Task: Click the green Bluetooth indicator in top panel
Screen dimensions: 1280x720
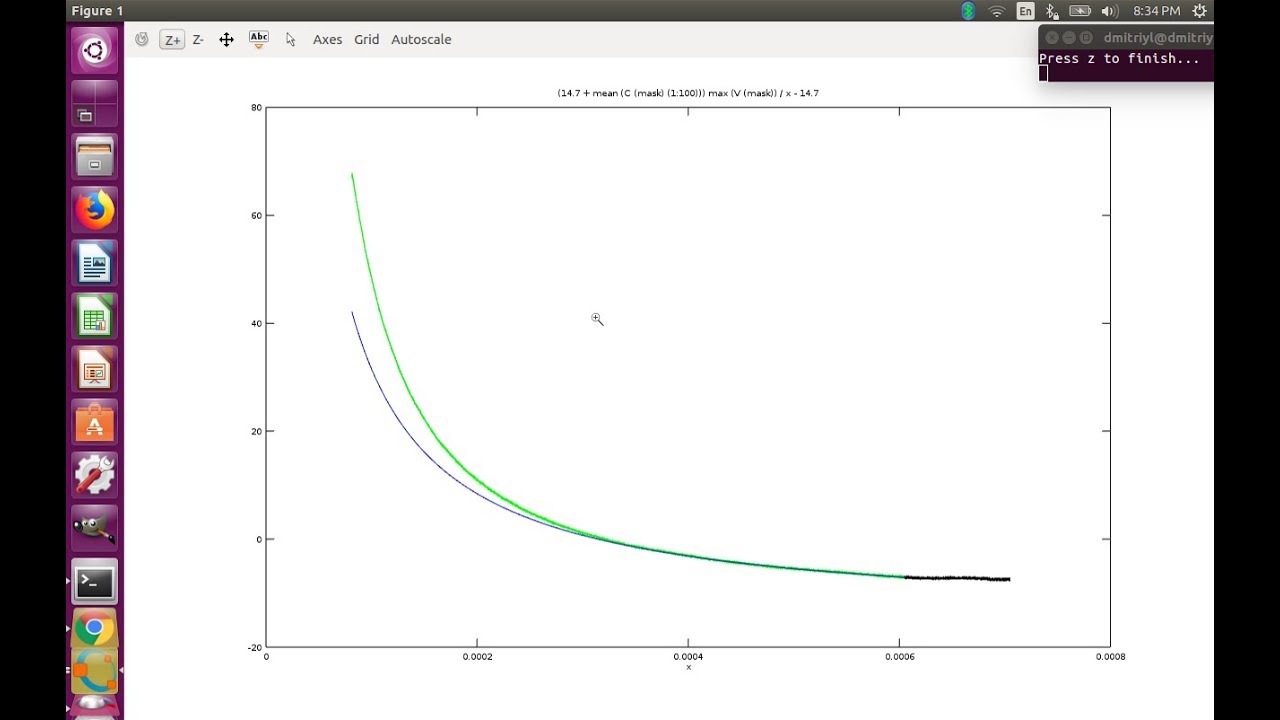Action: point(968,11)
